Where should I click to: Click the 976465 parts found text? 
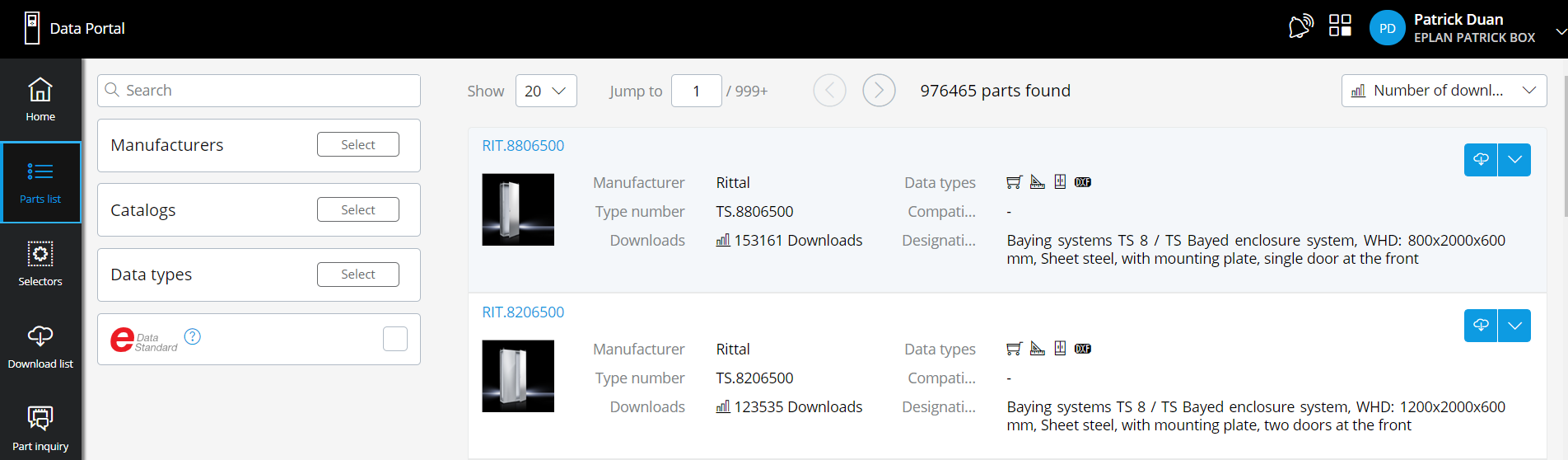point(995,91)
